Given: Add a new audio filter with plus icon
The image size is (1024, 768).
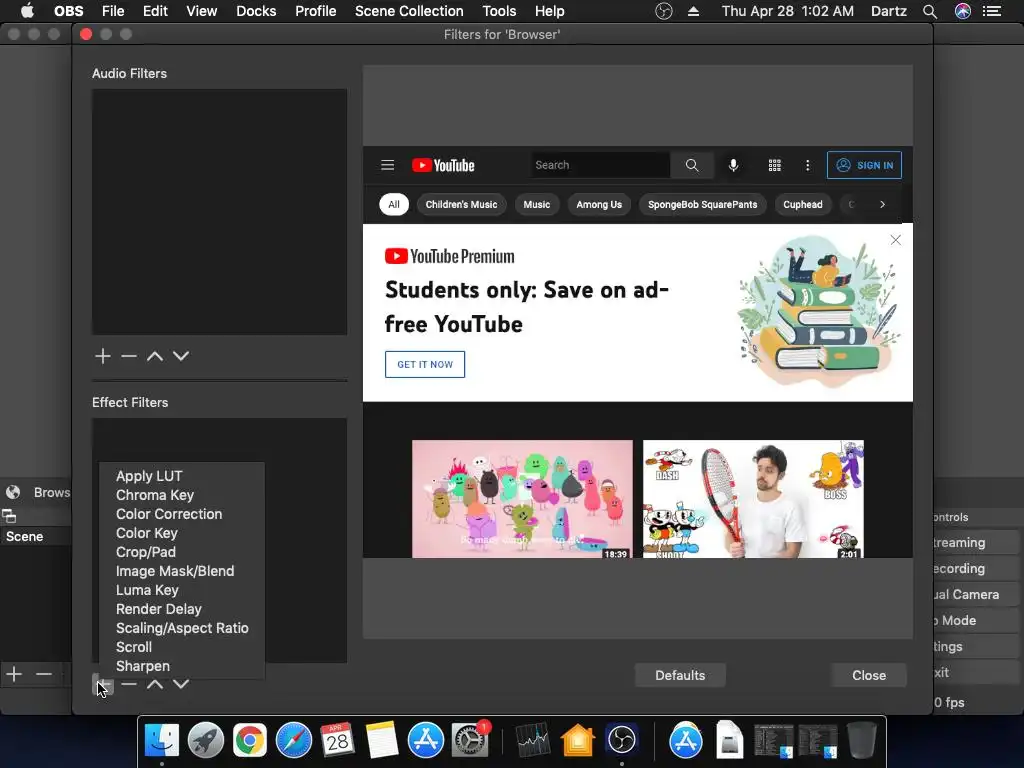Looking at the screenshot, I should point(103,356).
